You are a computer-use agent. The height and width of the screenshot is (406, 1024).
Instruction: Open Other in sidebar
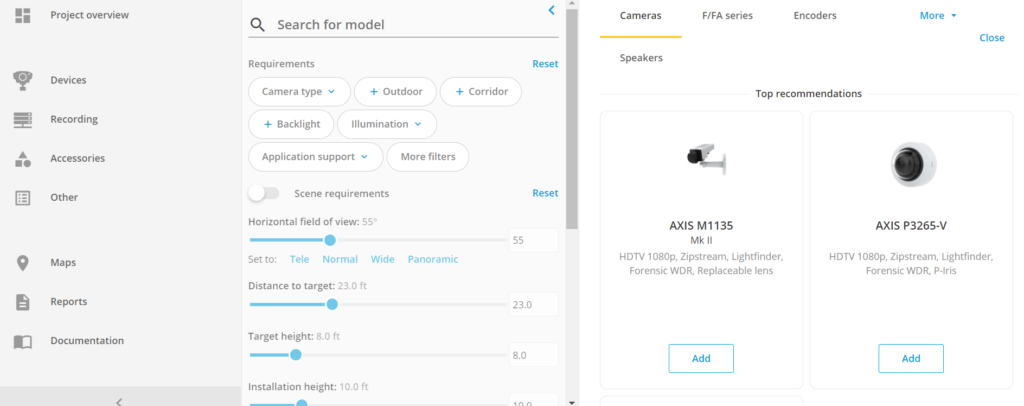64,197
